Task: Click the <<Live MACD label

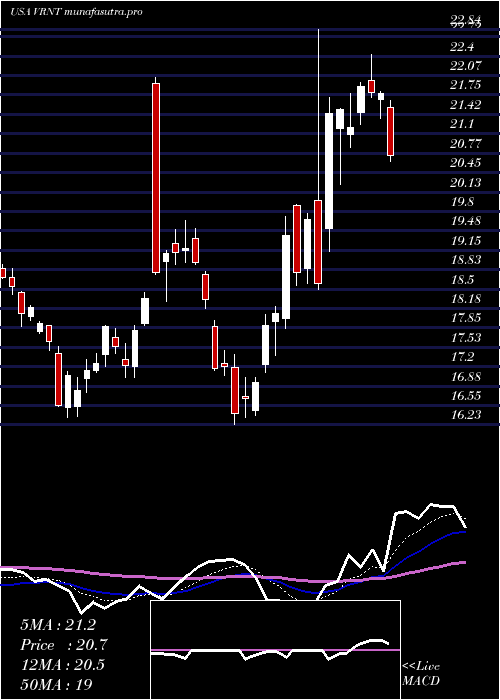Action: tap(421, 673)
